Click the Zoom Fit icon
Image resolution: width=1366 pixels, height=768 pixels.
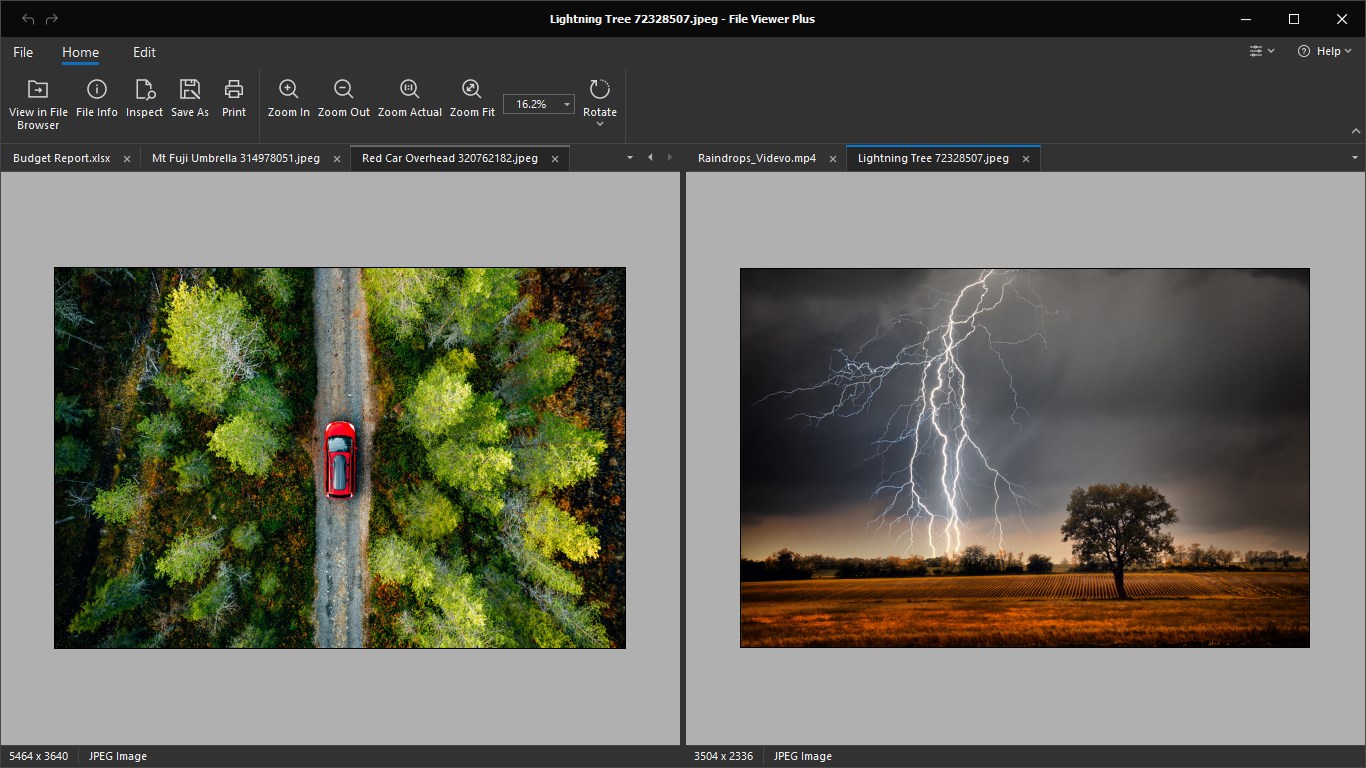[x=472, y=89]
